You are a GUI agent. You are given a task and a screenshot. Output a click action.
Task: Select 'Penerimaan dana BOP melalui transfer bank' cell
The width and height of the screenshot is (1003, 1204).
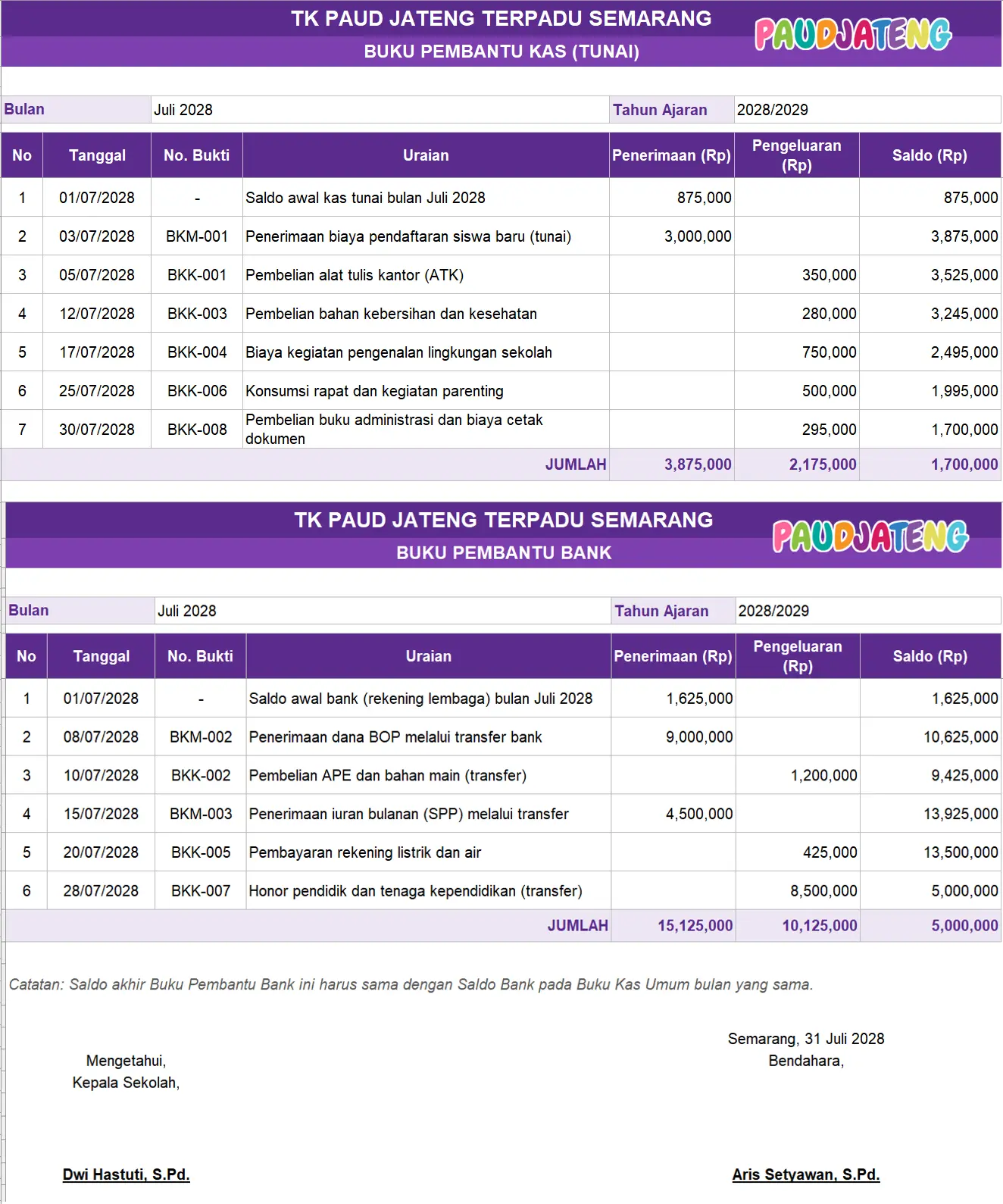(x=429, y=737)
